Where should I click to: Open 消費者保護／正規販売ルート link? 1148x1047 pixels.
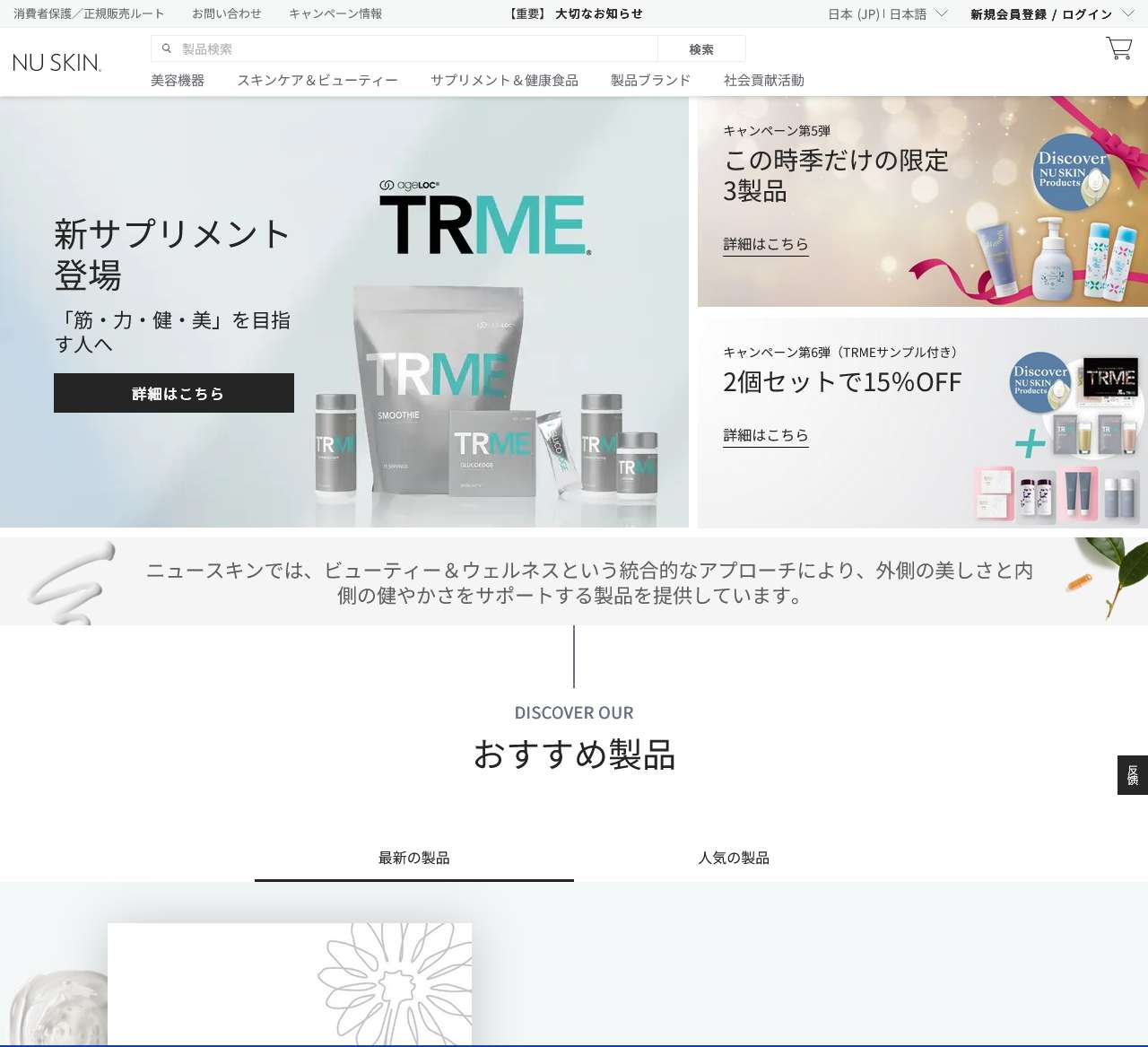(x=89, y=13)
